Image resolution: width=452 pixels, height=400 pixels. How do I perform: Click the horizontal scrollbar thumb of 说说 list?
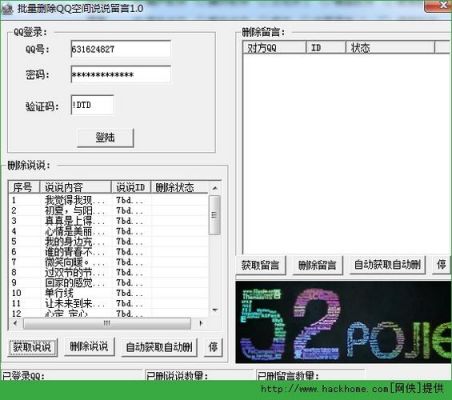pos(107,323)
